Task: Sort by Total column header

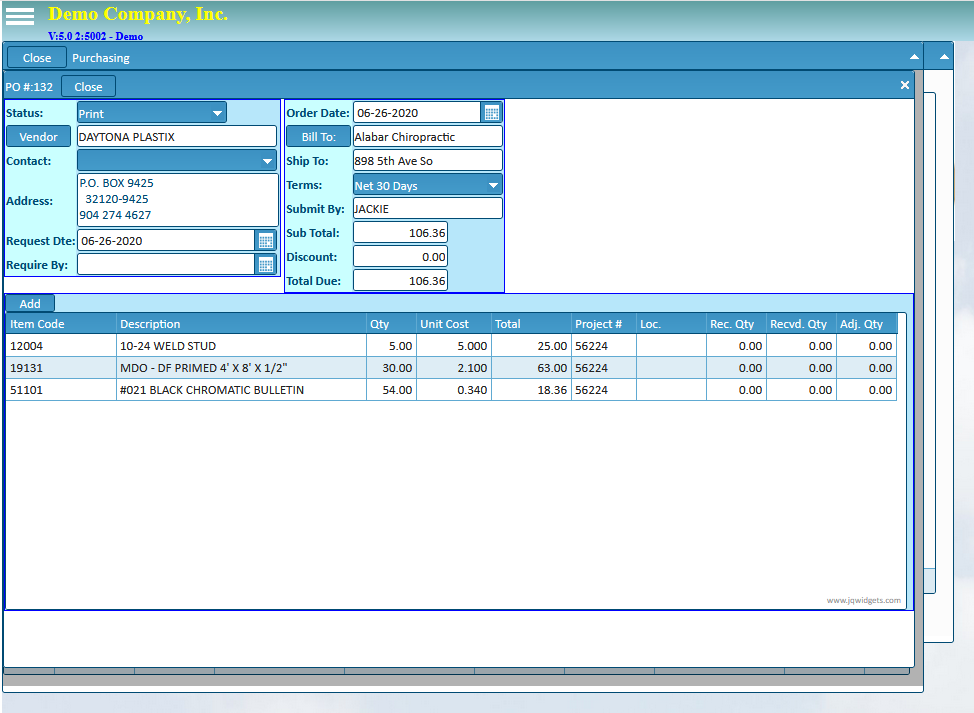Action: pyautogui.click(x=531, y=324)
